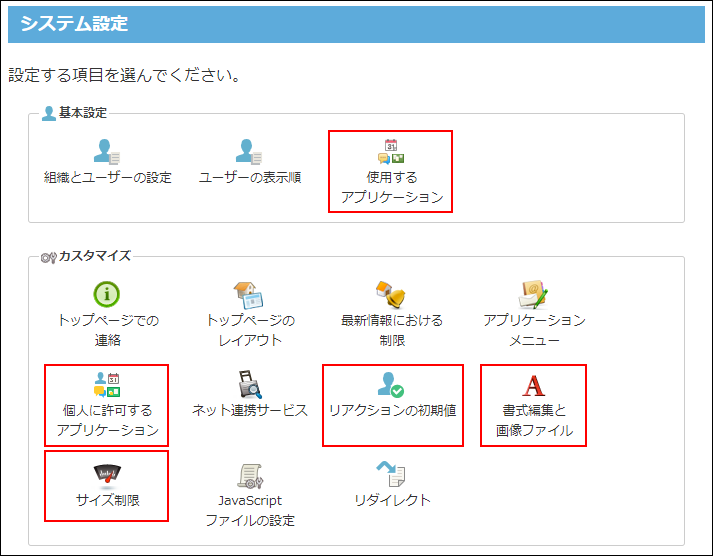The width and height of the screenshot is (713, 556).
Task: Click the scroll icon for JavaScriptファイルの設定
Action: pyautogui.click(x=250, y=476)
